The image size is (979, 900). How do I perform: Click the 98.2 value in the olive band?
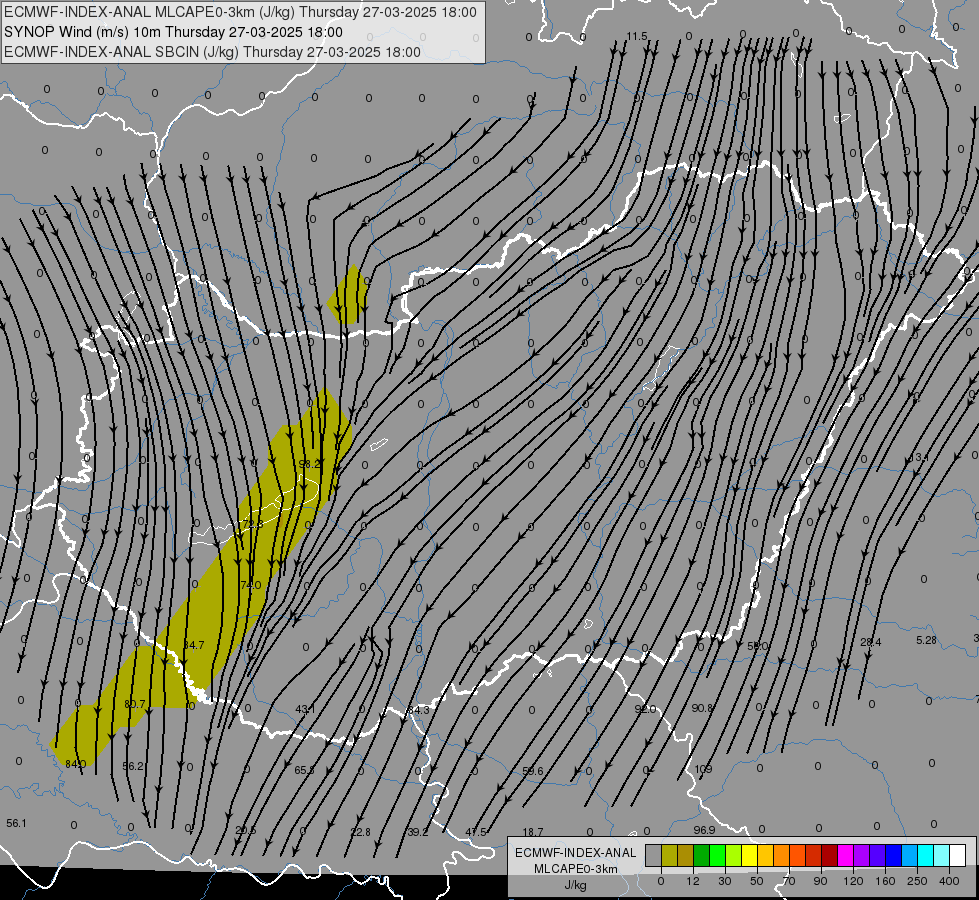tap(309, 464)
